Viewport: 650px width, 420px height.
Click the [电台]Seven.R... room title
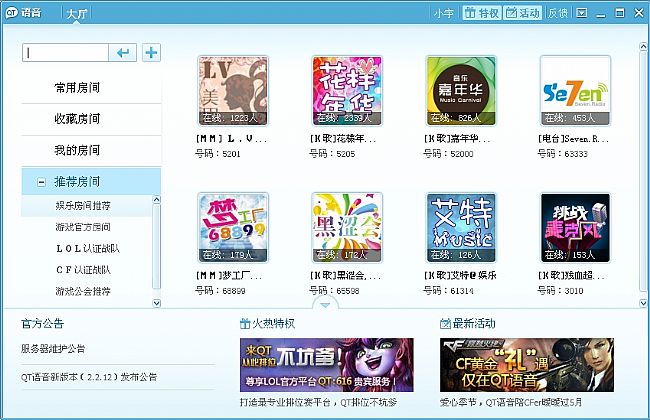[x=573, y=138]
